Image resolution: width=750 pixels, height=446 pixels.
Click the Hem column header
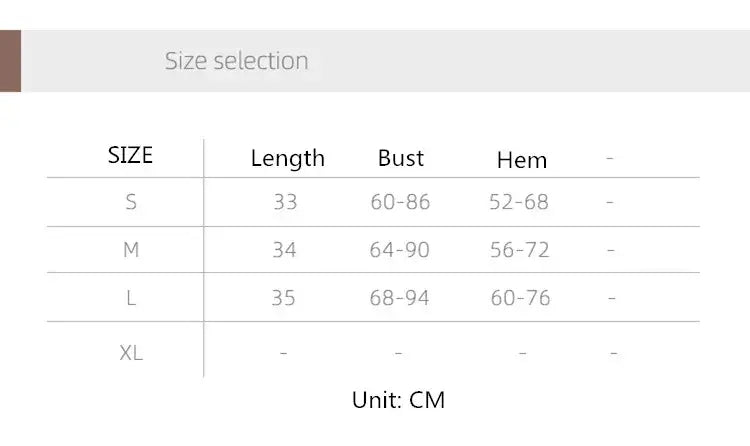pos(521,160)
